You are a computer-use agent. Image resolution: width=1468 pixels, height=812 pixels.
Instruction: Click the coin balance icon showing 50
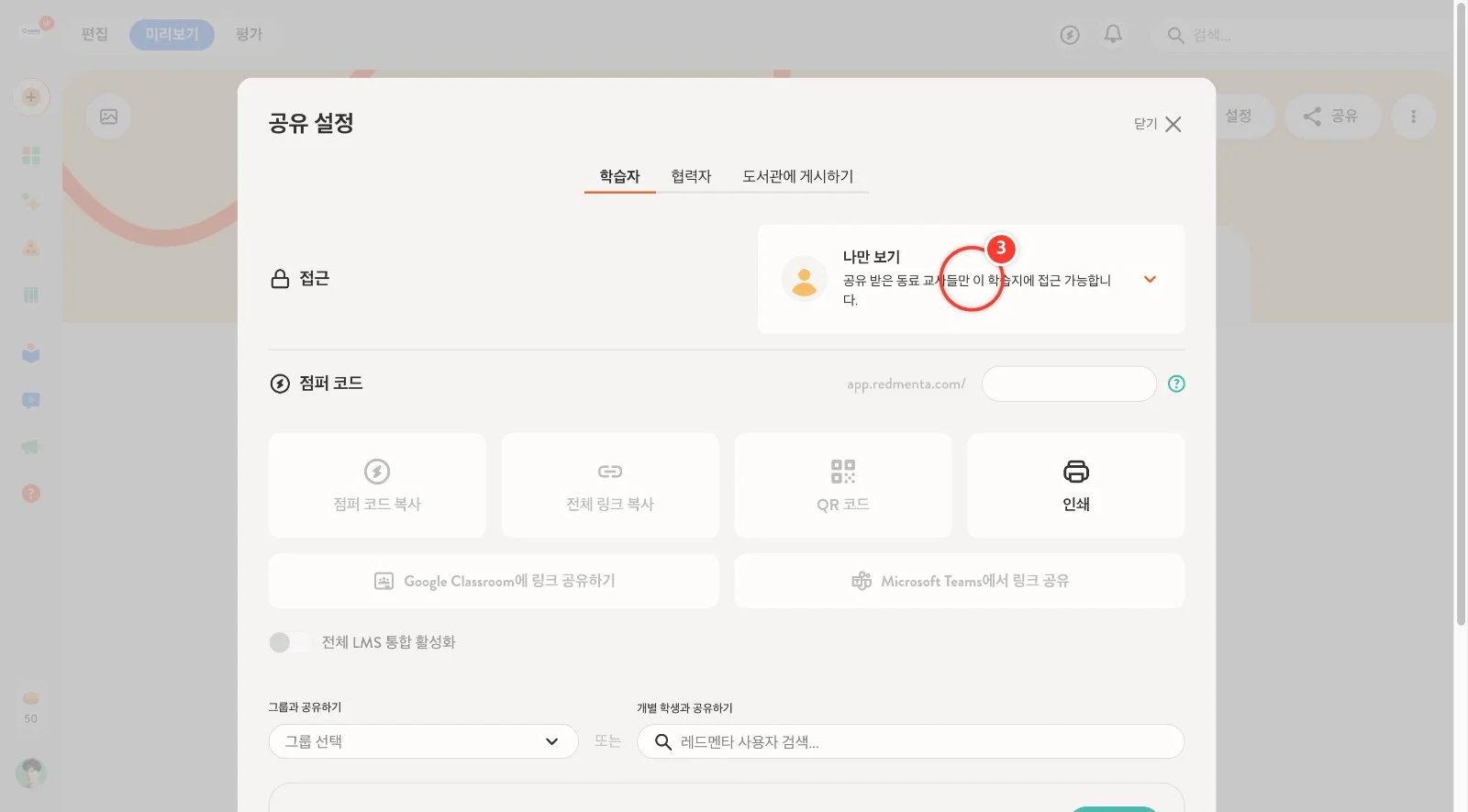click(31, 698)
